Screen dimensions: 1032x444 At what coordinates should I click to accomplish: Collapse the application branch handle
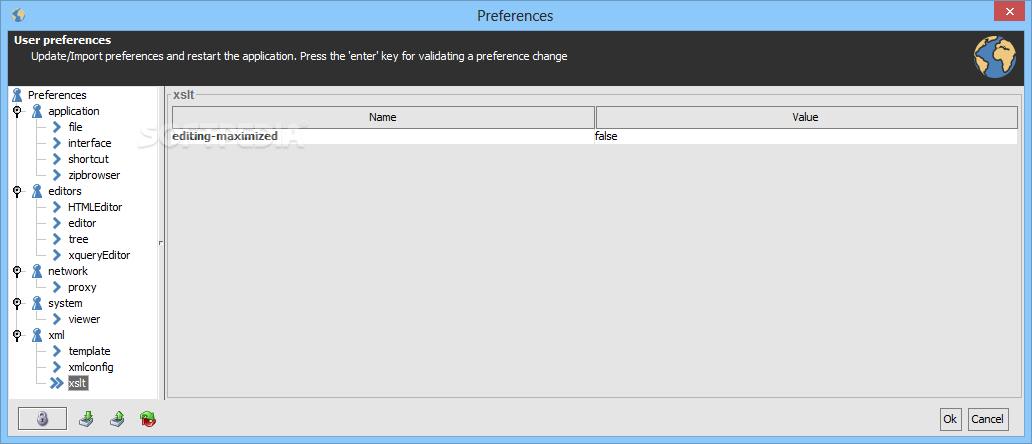click(16, 111)
